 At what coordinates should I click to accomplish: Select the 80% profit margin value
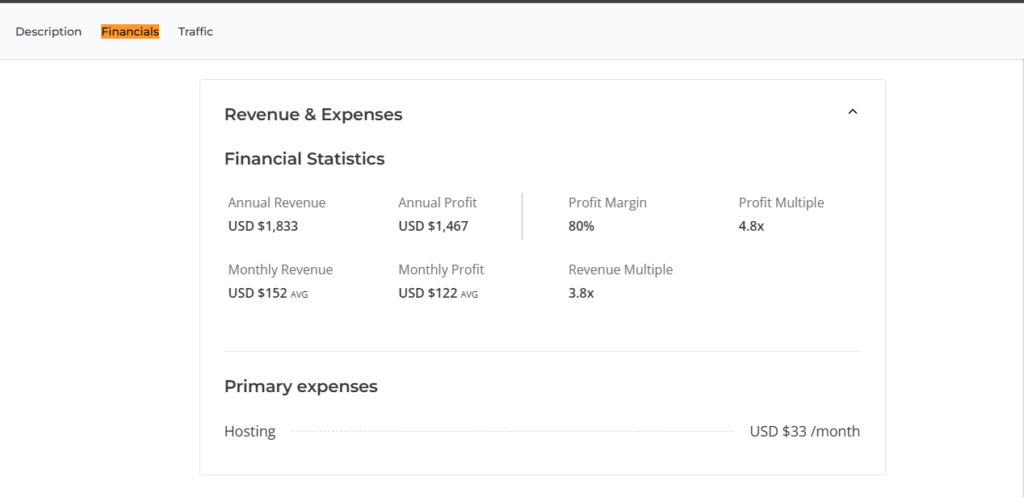coord(581,226)
